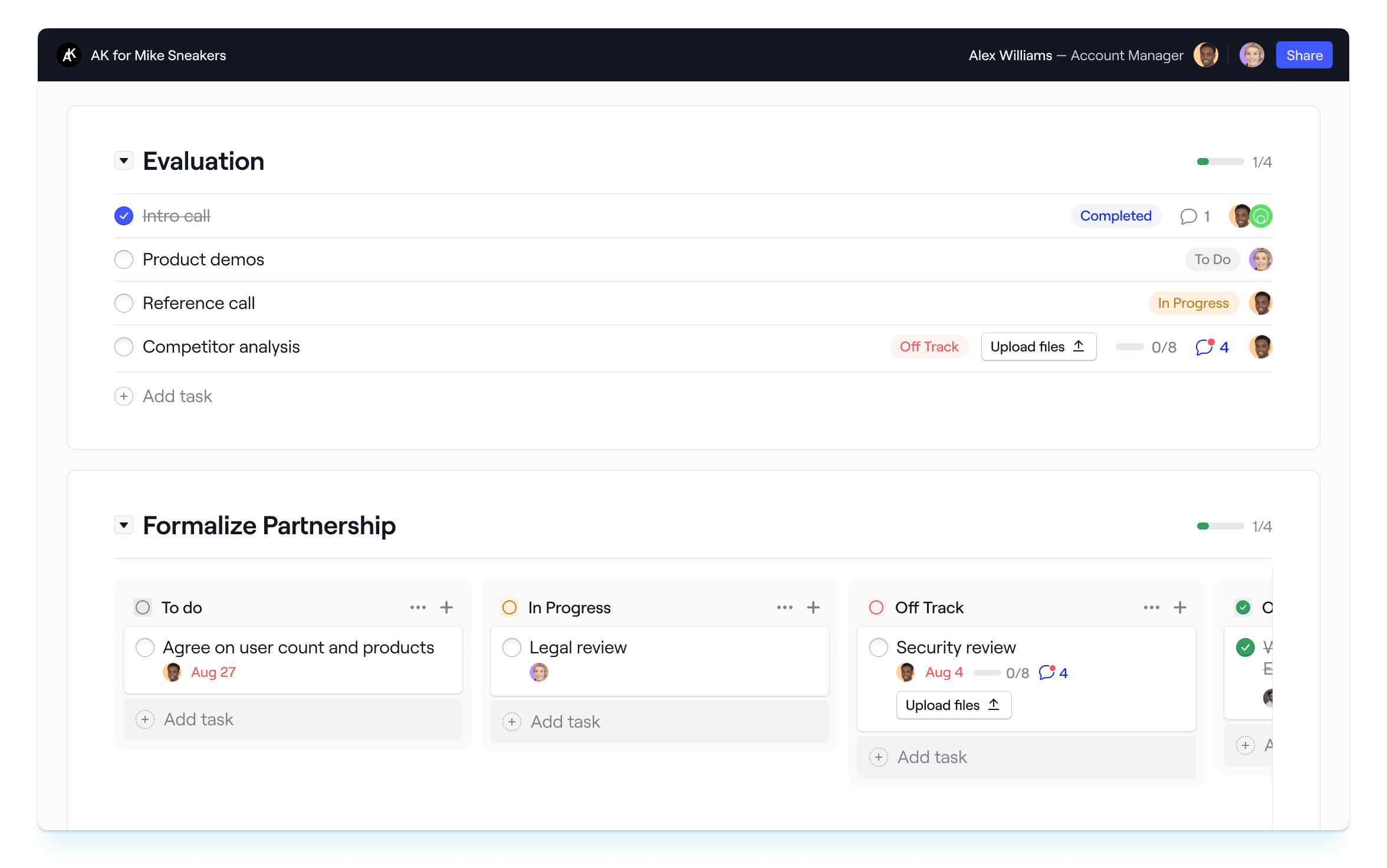Mark Product demos as complete
Viewport: 1387px width, 868px height.
coord(124,259)
